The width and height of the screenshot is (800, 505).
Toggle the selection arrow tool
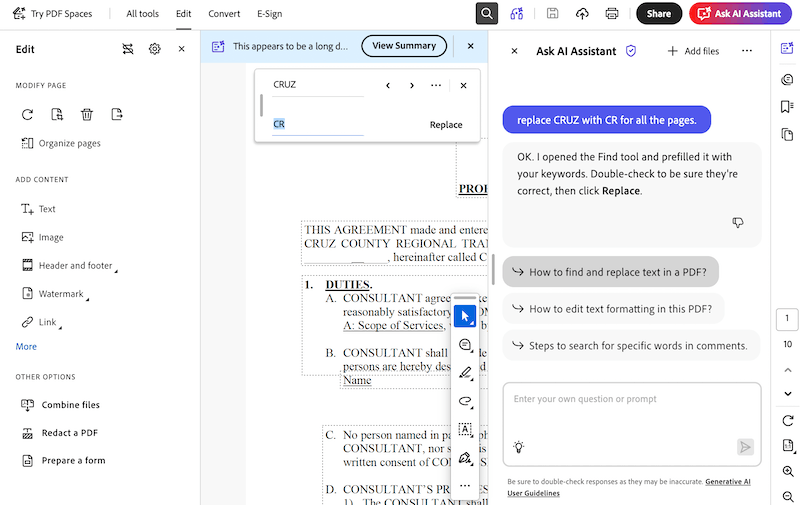pyautogui.click(x=465, y=316)
